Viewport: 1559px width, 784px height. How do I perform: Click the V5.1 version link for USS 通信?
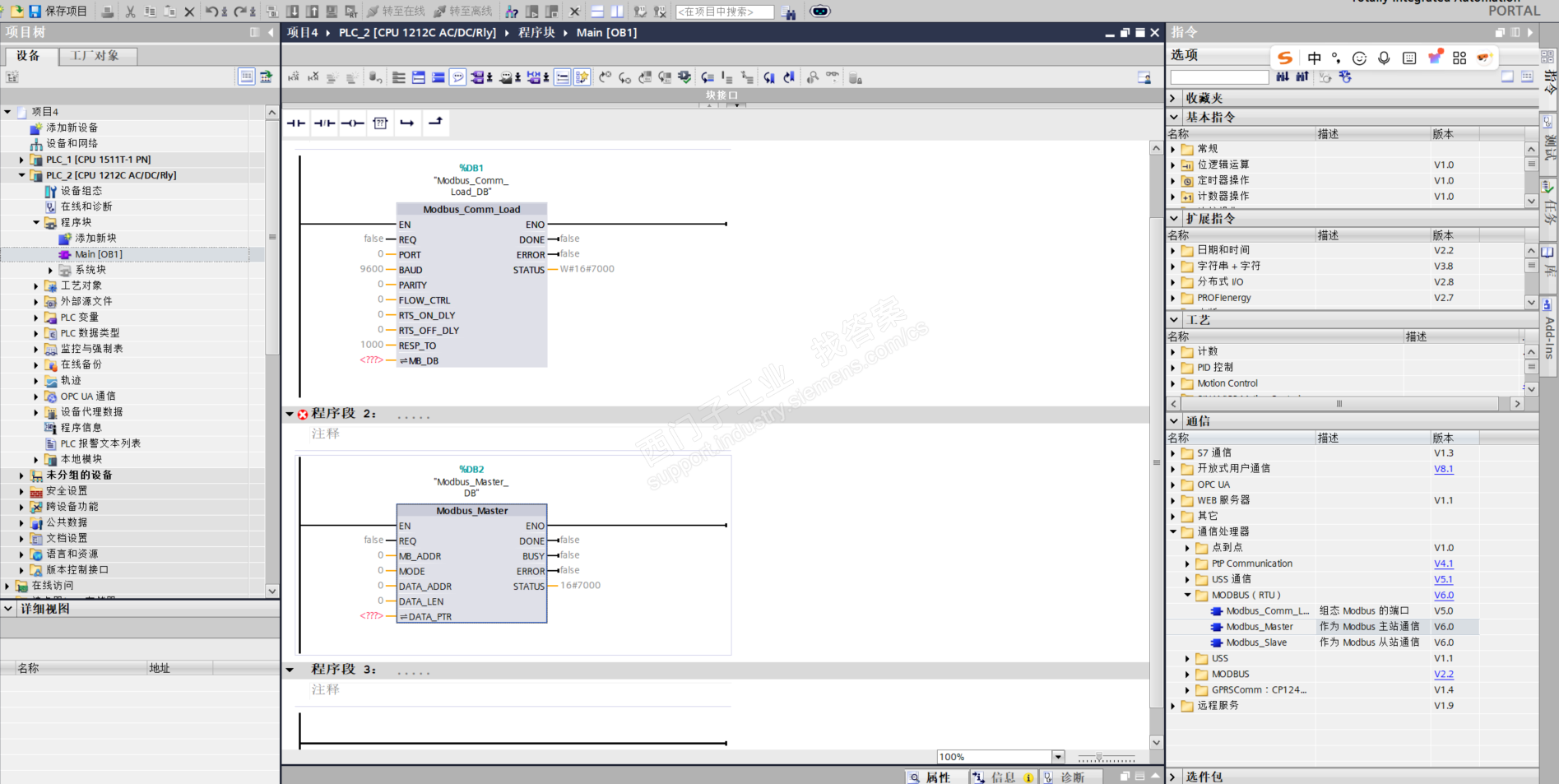1444,579
